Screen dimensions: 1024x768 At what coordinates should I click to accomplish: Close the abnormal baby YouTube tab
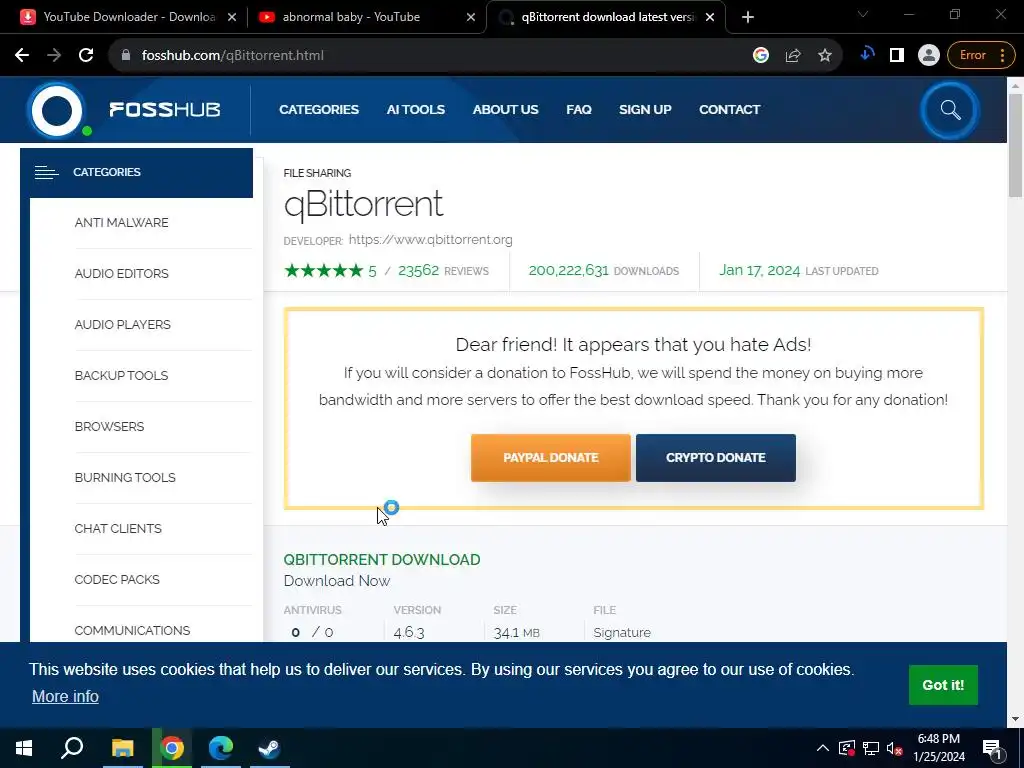point(470,17)
